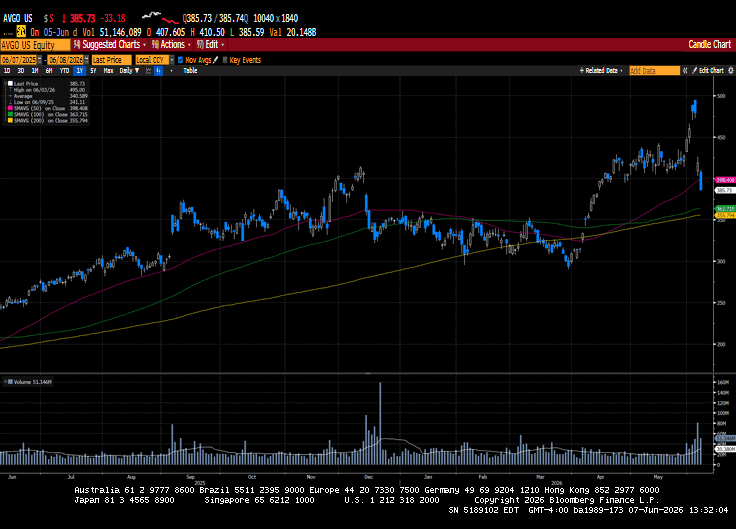Screen dimensions: 736x529
Task: Click the Volume legend square icon
Action: click(10, 382)
